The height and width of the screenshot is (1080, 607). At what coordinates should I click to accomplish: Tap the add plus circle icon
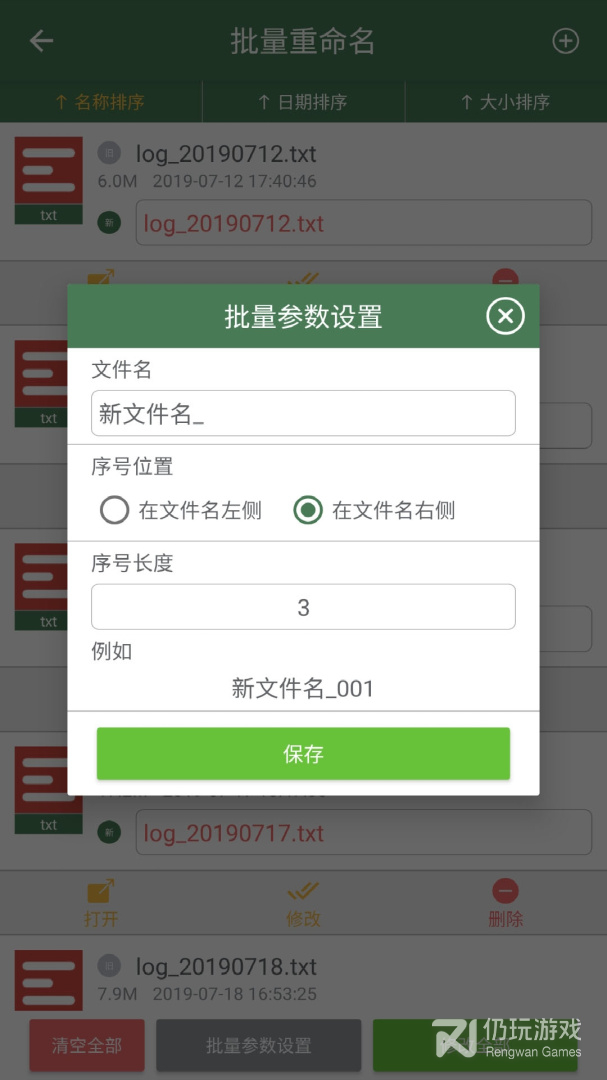pyautogui.click(x=565, y=41)
